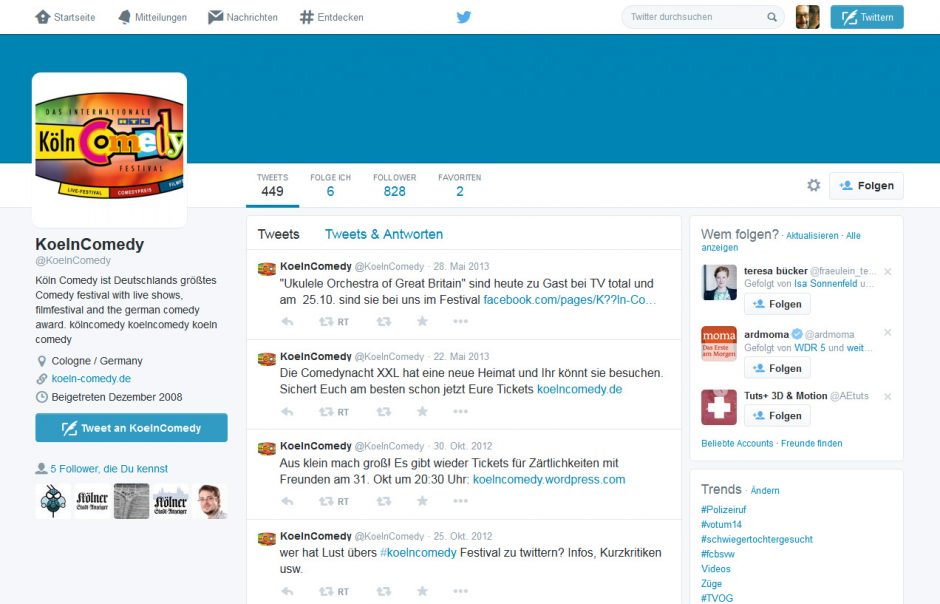This screenshot has width=940, height=604.
Task: Open more options on 30. Okt. tweet
Action: [x=460, y=502]
